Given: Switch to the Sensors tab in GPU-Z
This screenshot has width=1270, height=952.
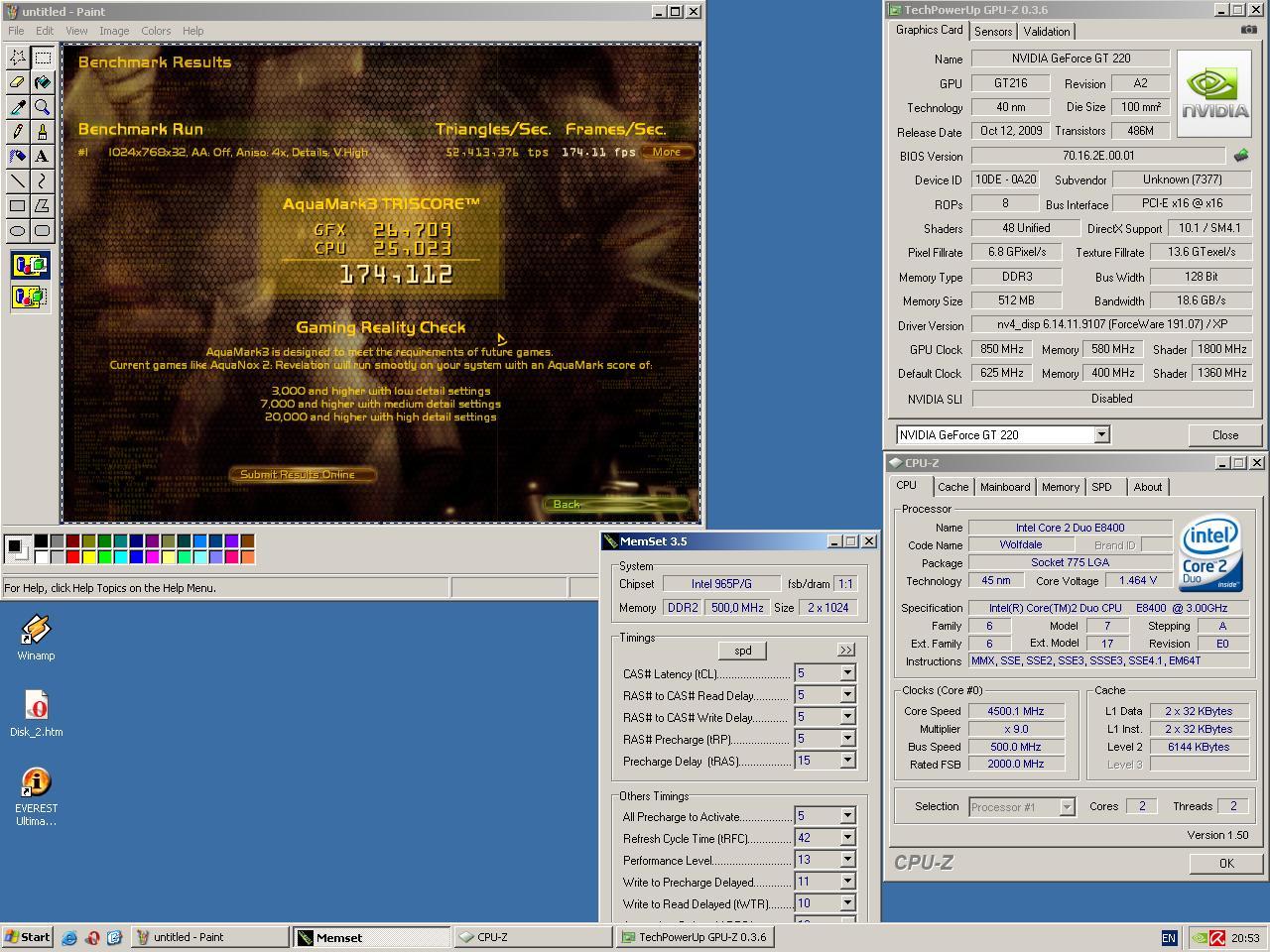Looking at the screenshot, I should 993,32.
